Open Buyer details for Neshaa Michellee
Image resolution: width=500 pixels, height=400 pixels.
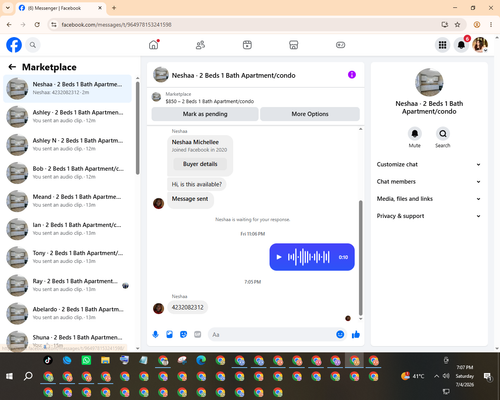[x=200, y=164]
